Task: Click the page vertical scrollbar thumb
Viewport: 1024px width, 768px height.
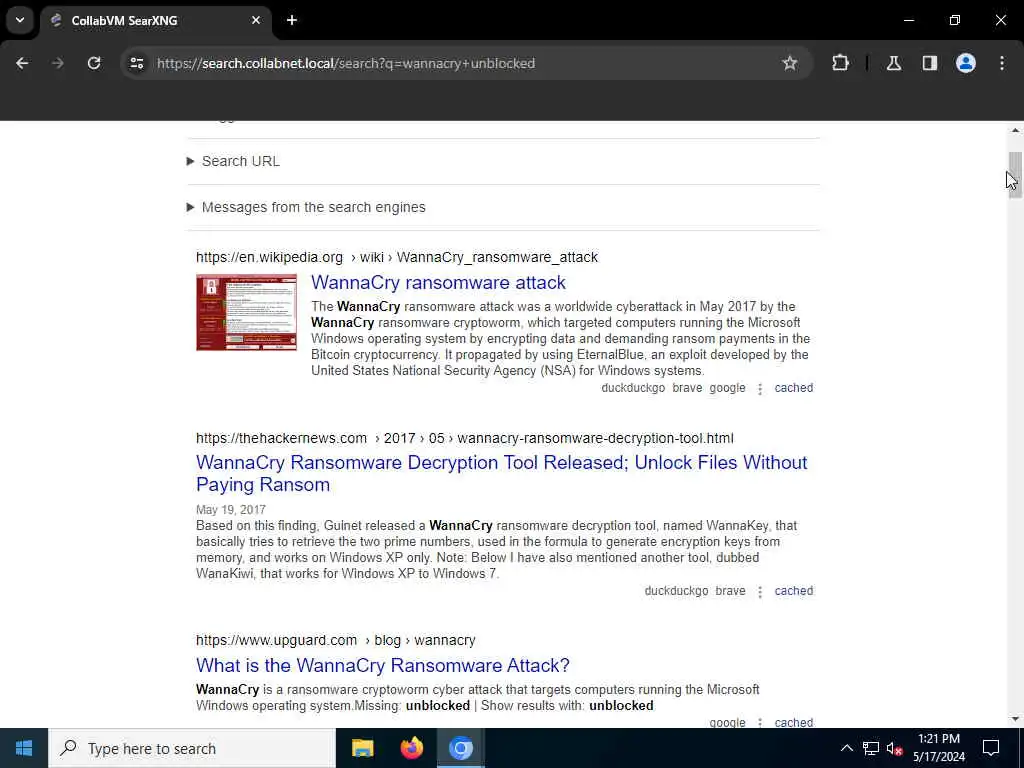Action: pyautogui.click(x=1015, y=174)
